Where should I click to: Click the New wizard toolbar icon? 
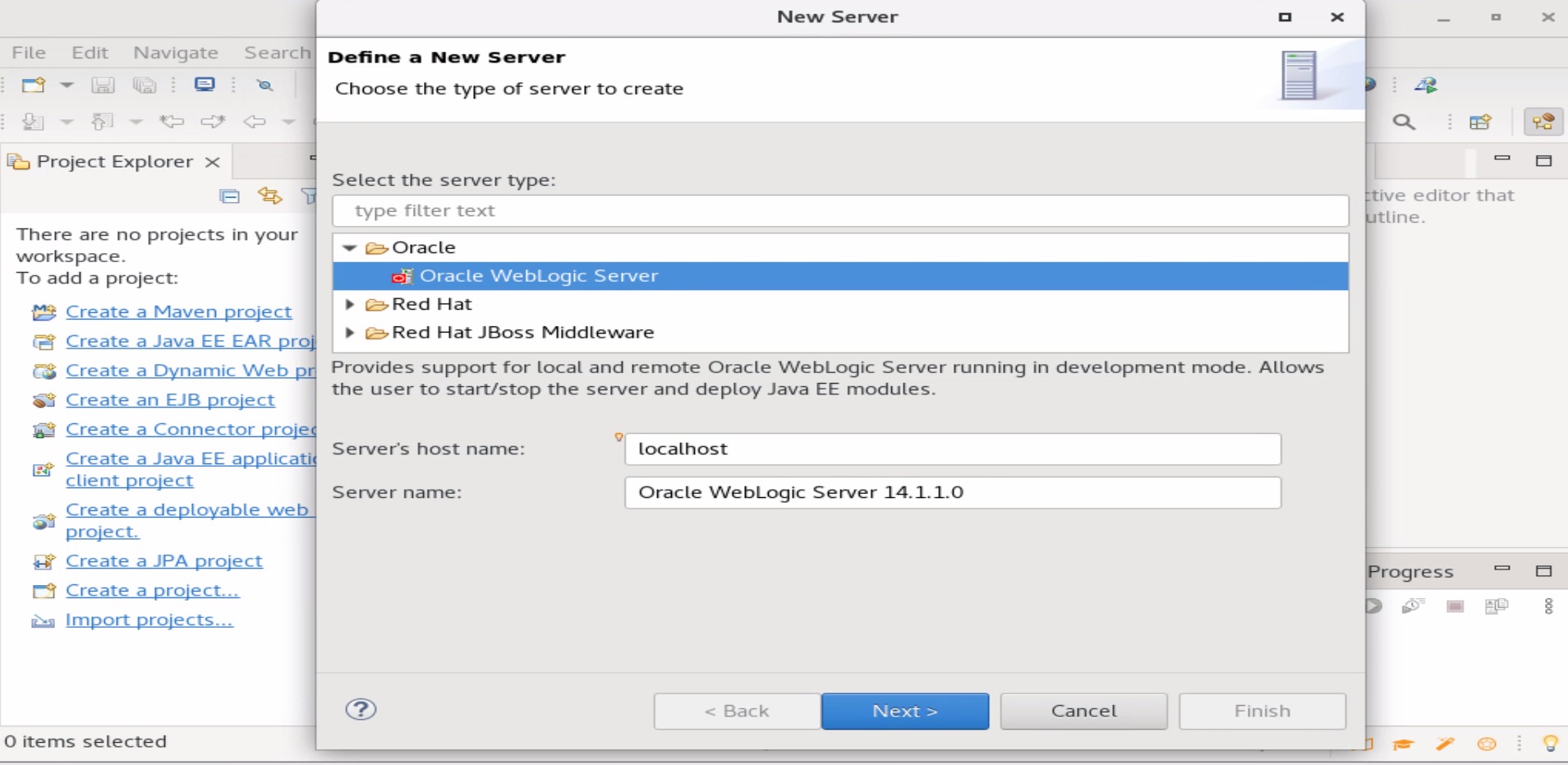point(33,85)
